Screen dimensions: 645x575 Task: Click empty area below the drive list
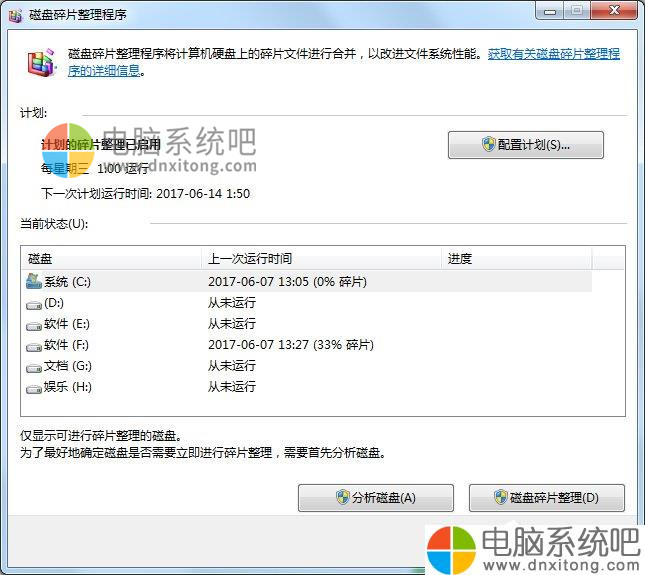click(x=320, y=406)
